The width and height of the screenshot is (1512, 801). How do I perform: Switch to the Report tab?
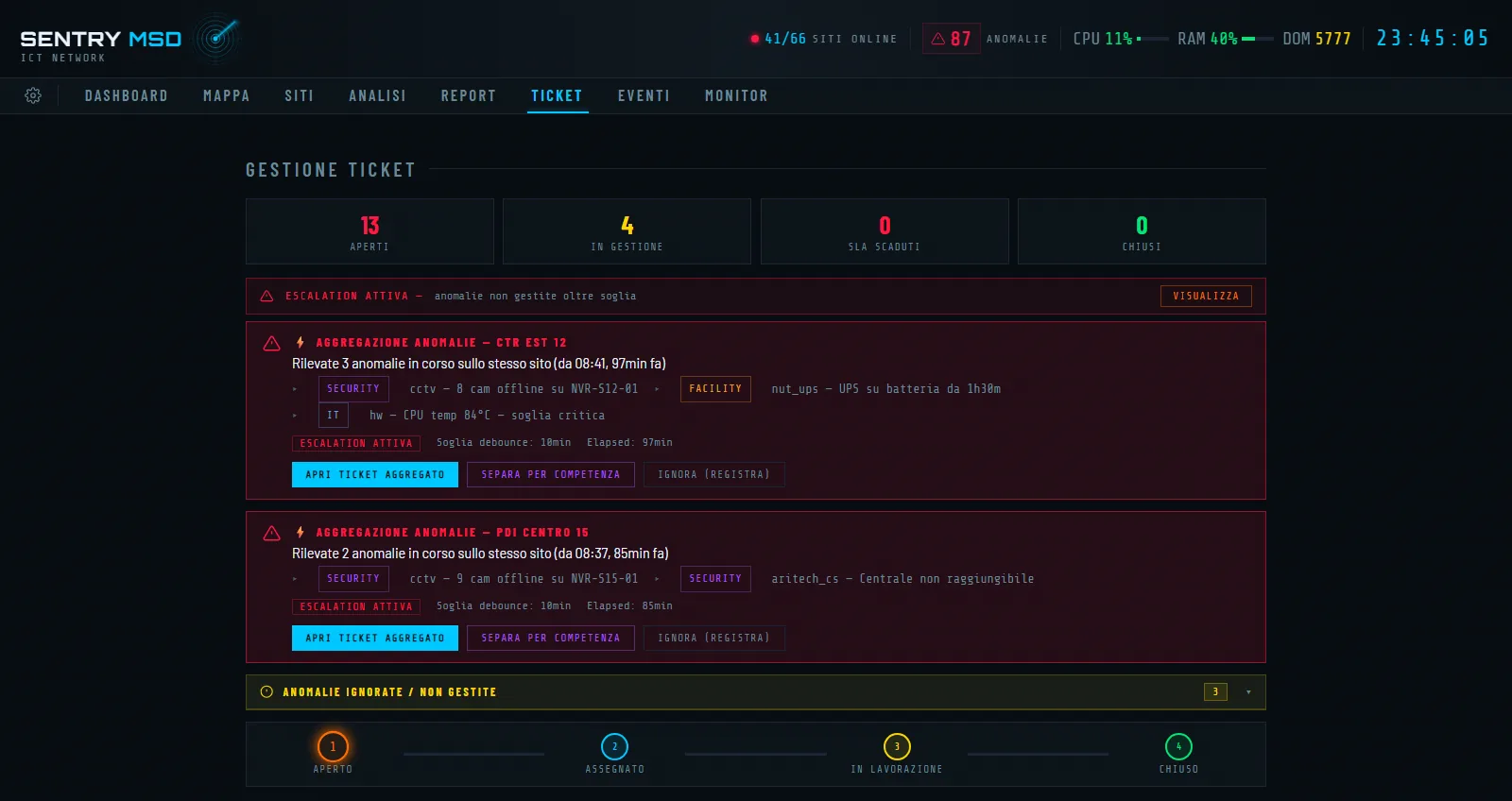[x=469, y=95]
